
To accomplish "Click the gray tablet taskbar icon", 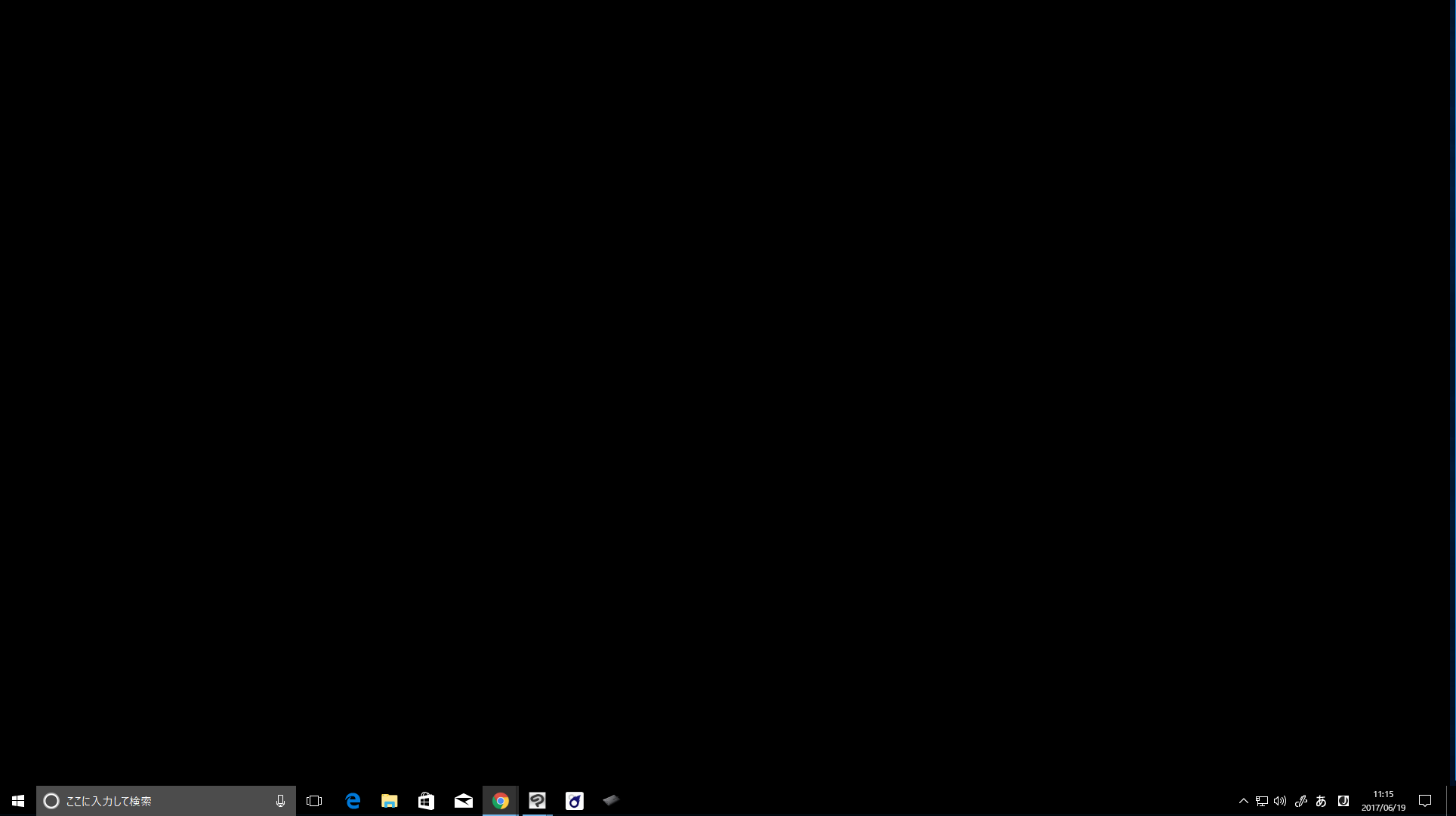I will (611, 799).
